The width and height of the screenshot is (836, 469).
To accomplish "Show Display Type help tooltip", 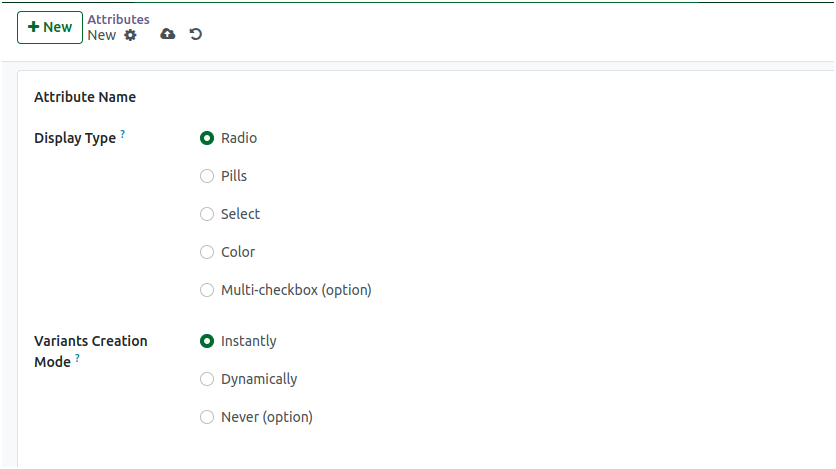I will [123, 134].
